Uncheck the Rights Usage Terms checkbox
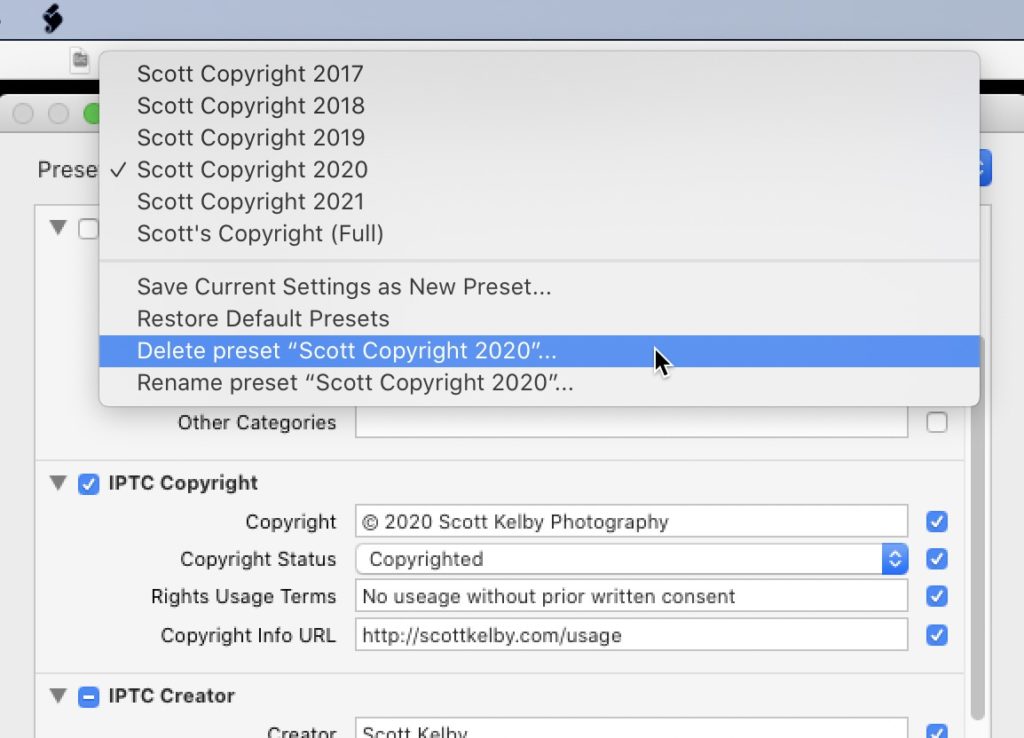 point(936,596)
